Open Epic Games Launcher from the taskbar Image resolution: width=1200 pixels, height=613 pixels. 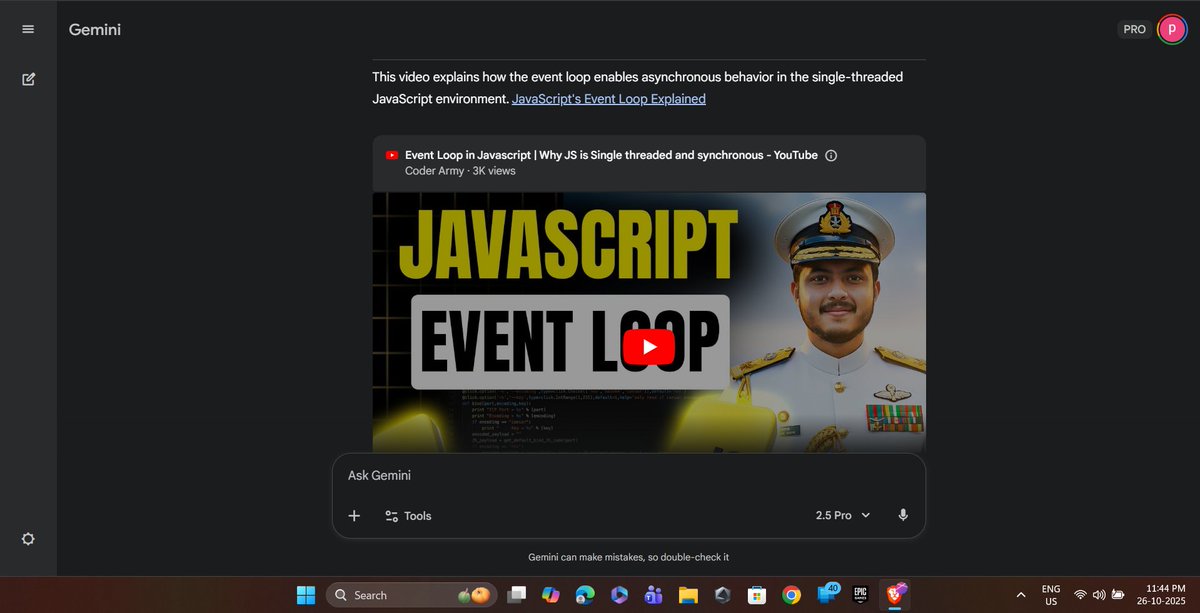[x=859, y=595]
